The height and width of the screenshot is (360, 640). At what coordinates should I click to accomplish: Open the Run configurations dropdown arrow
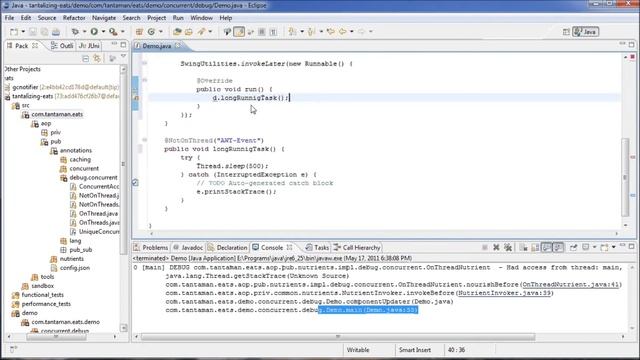point(103,31)
